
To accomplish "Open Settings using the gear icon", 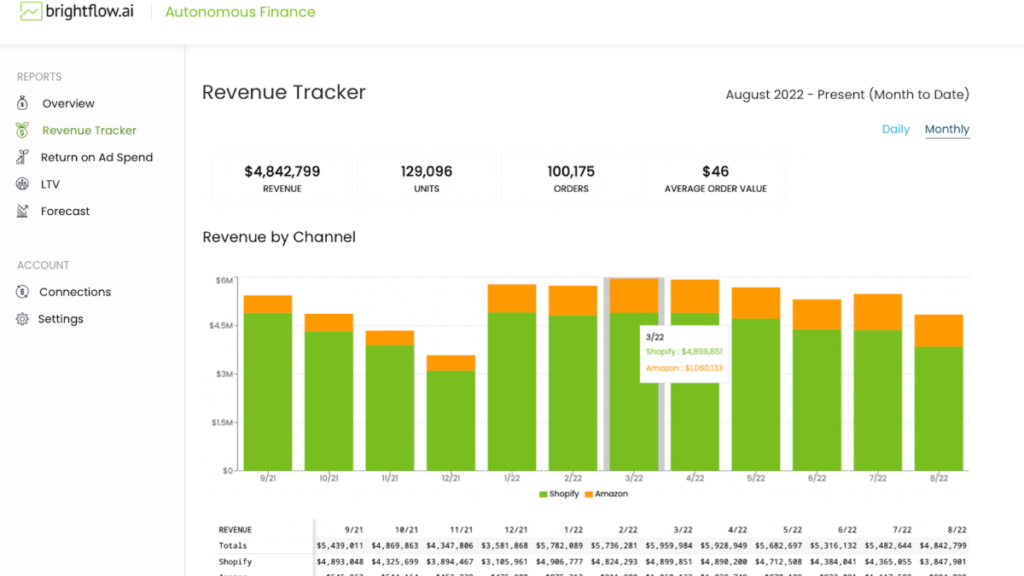I will tap(22, 318).
